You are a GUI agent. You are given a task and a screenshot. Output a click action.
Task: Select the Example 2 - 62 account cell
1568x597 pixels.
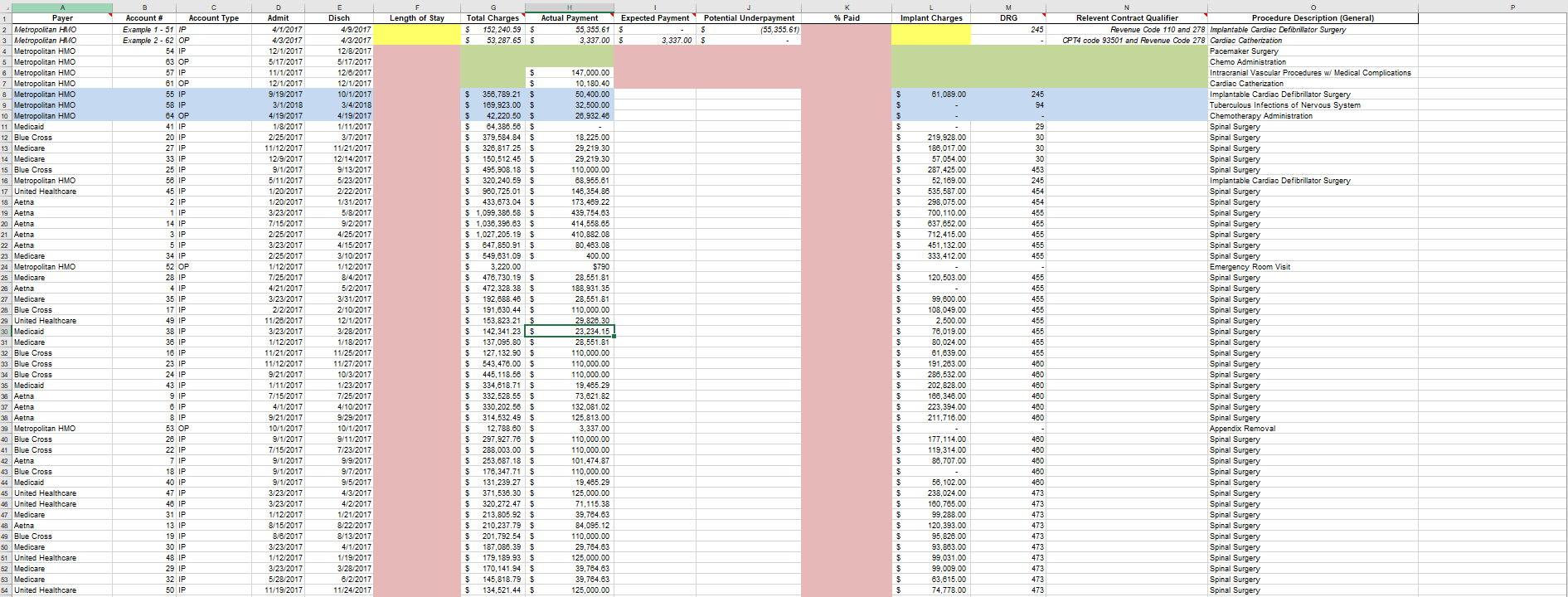(x=144, y=41)
